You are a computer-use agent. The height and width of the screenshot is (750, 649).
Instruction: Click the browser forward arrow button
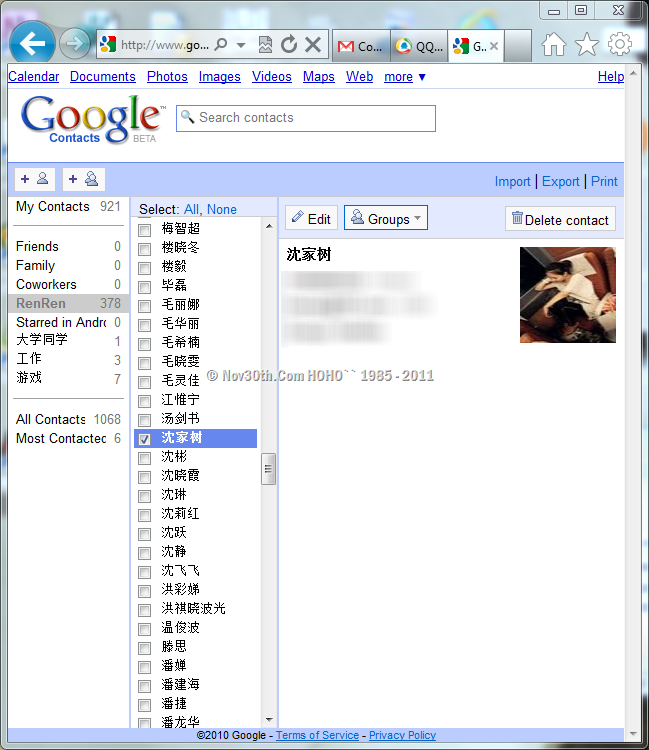[75, 44]
